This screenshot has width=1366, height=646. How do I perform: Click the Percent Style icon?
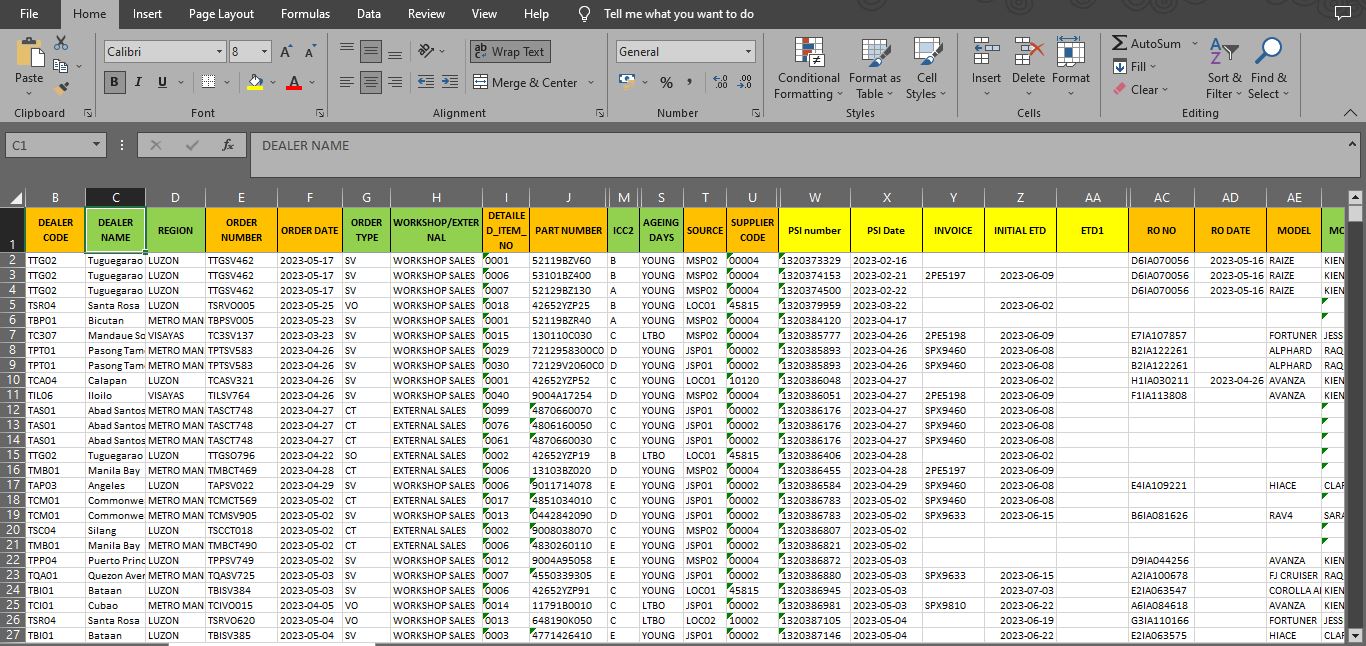tap(666, 82)
